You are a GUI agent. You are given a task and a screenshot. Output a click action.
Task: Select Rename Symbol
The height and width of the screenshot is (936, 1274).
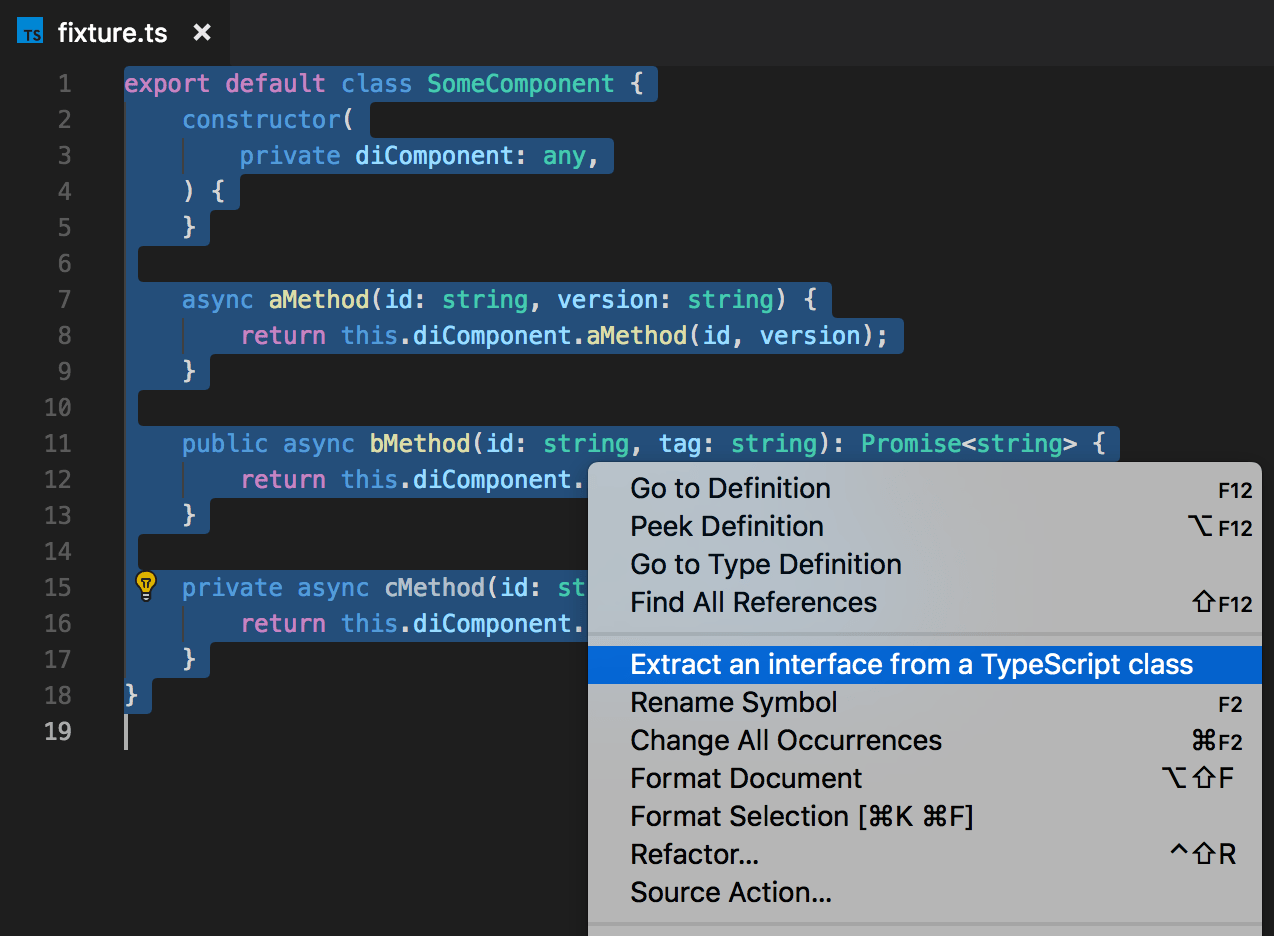[733, 702]
